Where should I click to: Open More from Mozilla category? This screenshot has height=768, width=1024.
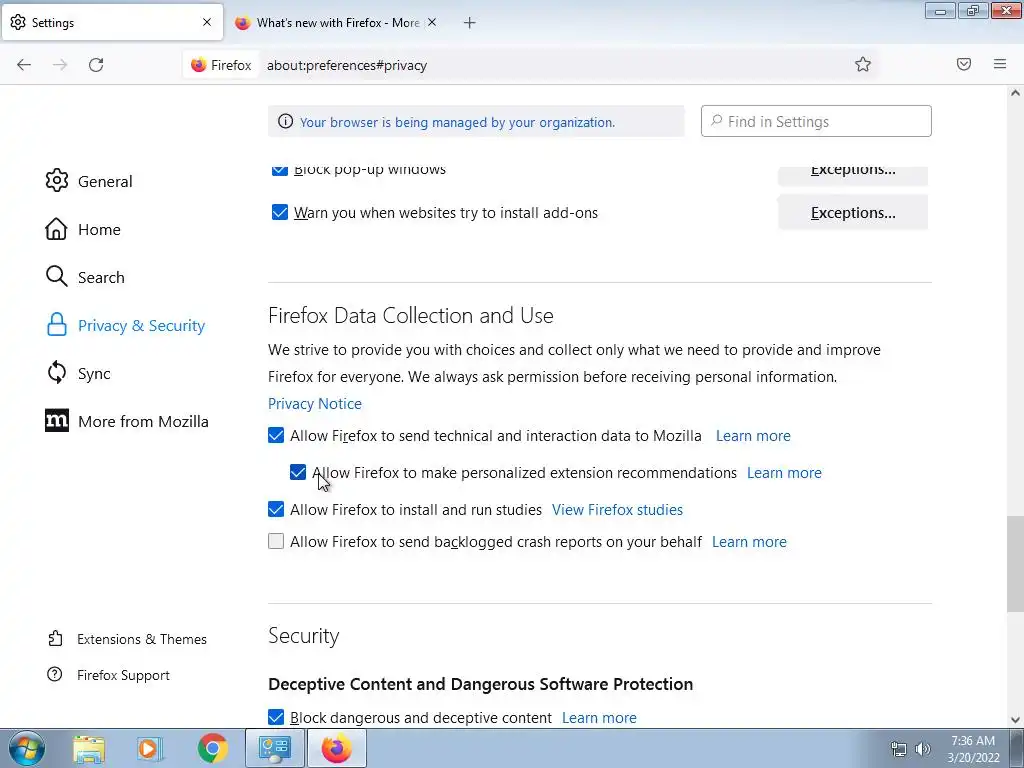(143, 421)
